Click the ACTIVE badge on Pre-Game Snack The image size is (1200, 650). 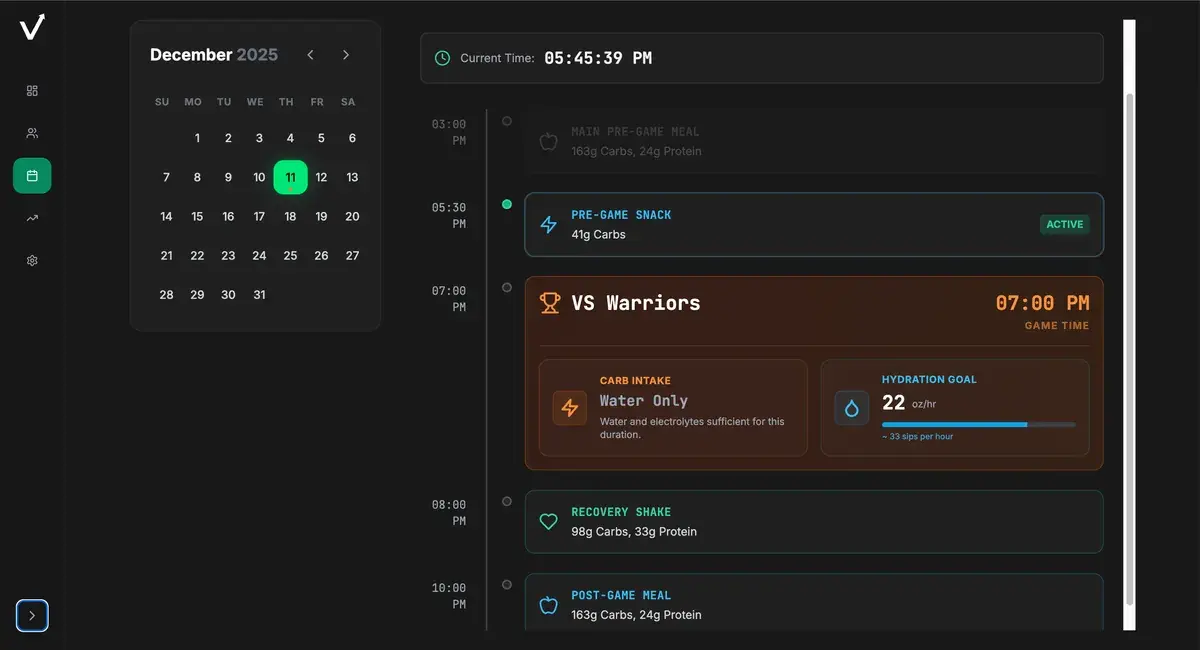point(1064,225)
